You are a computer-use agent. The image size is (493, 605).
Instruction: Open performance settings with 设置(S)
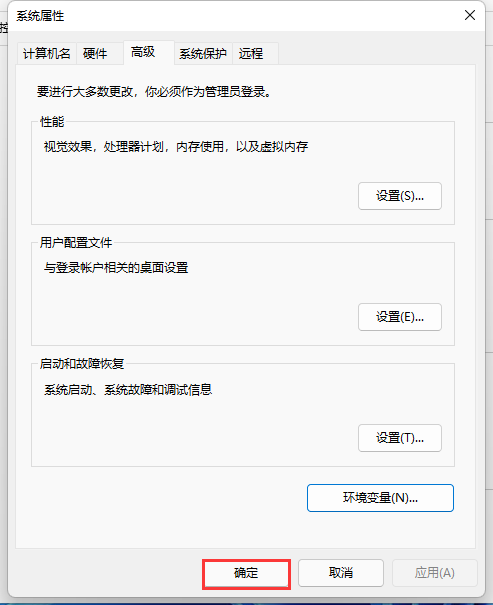[x=400, y=196]
